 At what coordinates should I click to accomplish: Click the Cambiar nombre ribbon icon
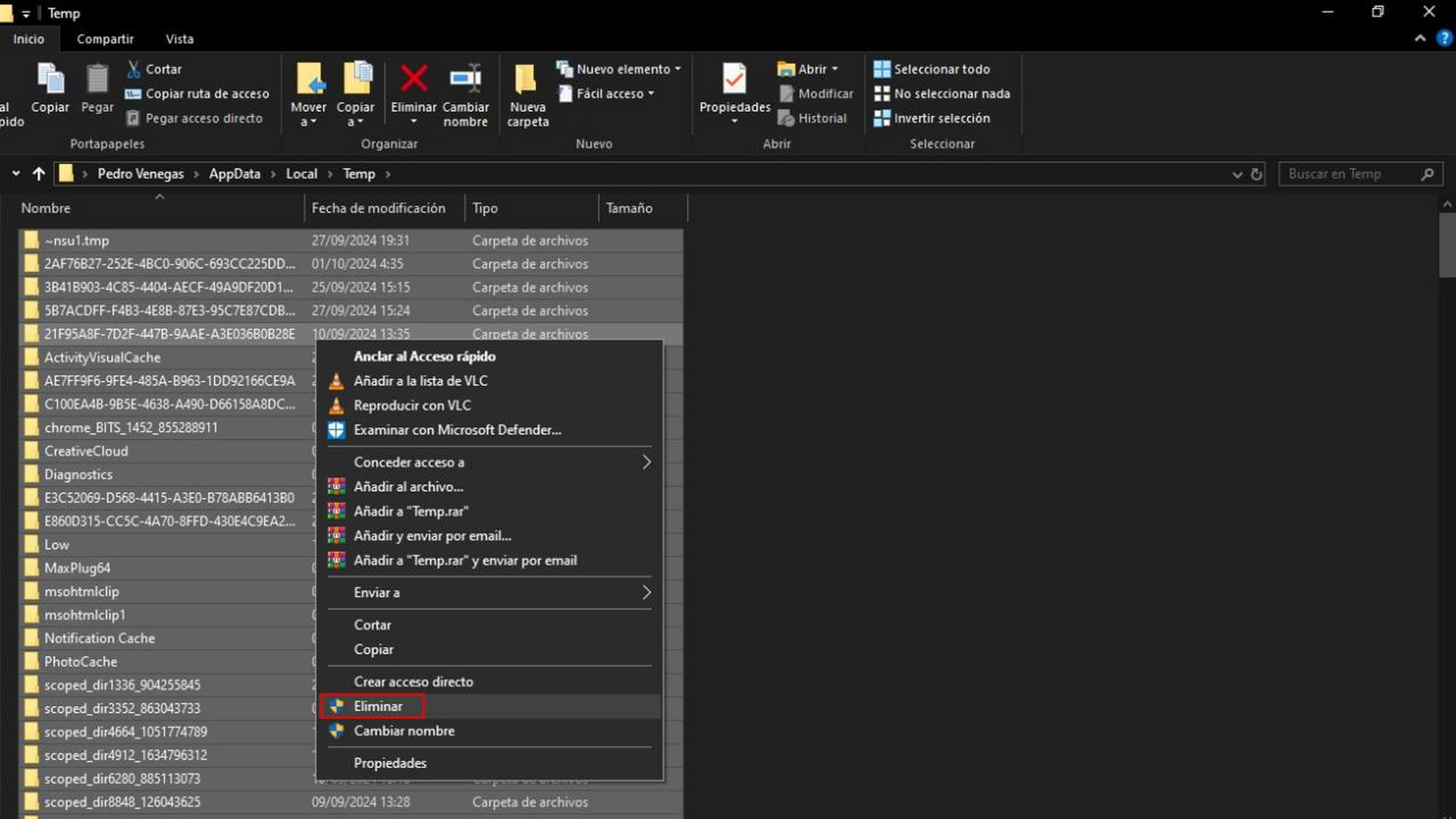tap(465, 78)
